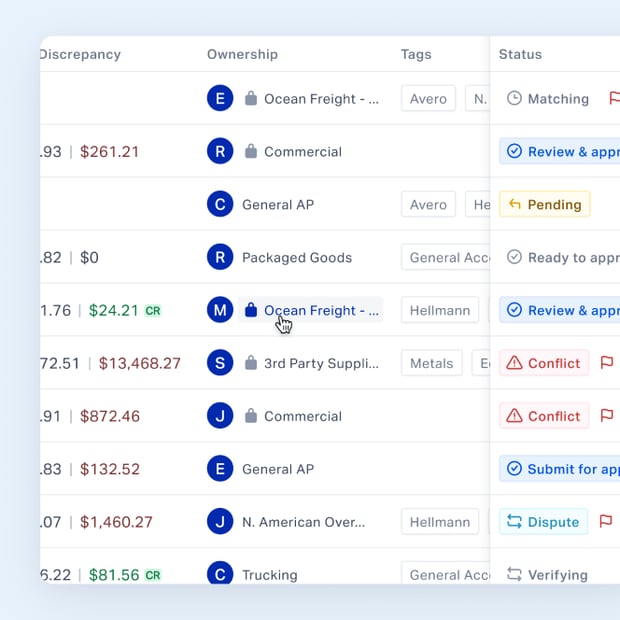620x620 pixels.
Task: Open the Pending status badge
Action: pyautogui.click(x=544, y=204)
